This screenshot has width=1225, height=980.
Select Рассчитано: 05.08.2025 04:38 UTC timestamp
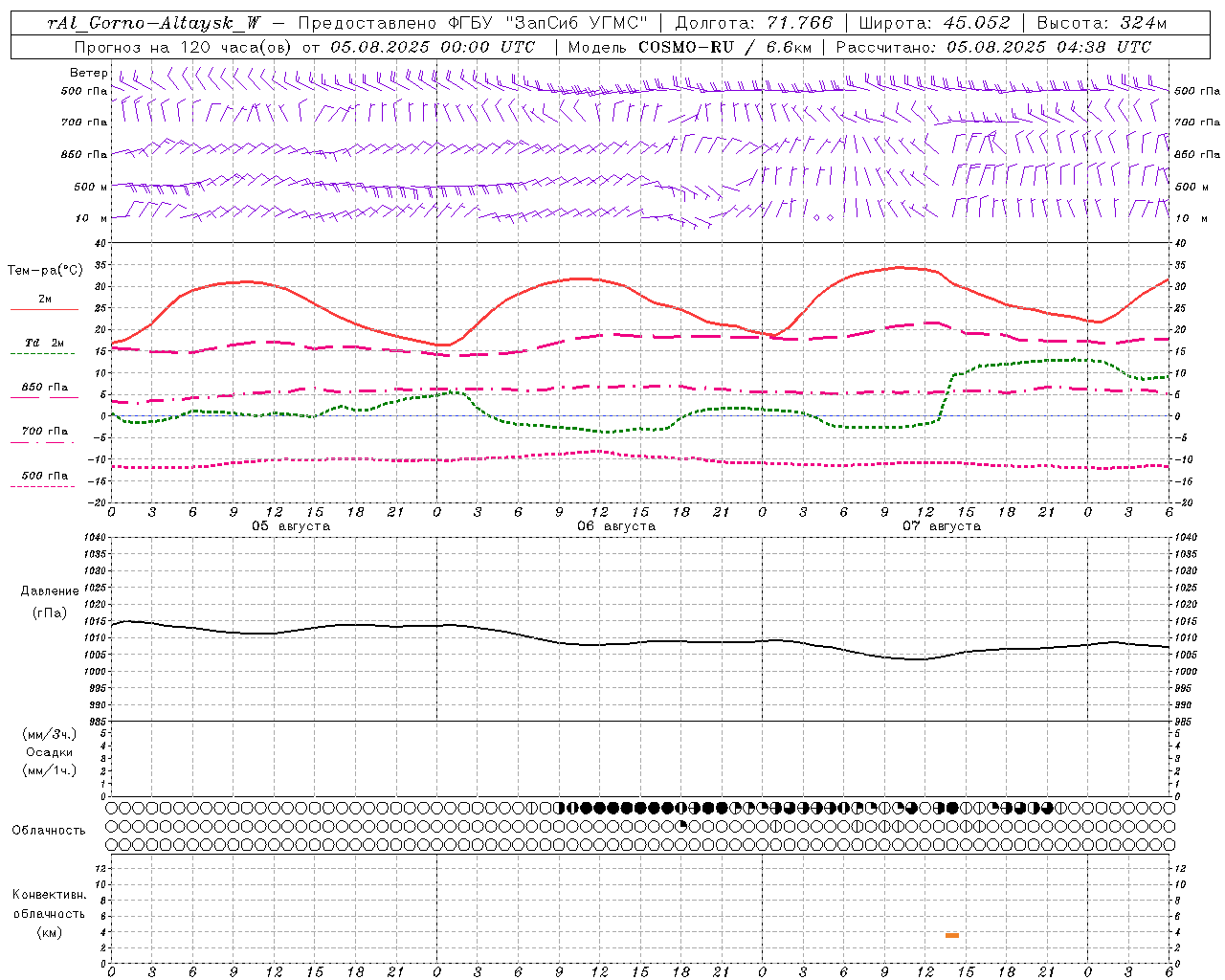click(x=993, y=47)
